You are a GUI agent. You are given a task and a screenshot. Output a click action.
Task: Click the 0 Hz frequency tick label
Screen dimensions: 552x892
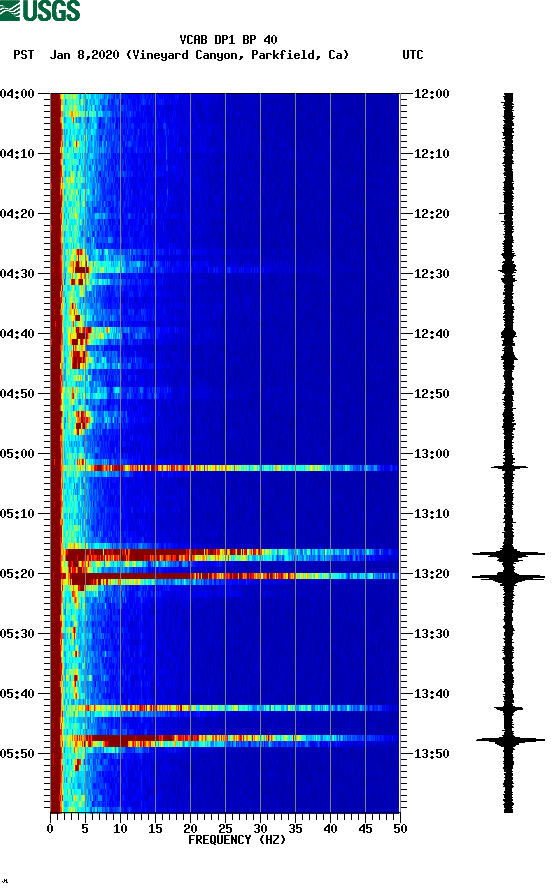click(50, 829)
